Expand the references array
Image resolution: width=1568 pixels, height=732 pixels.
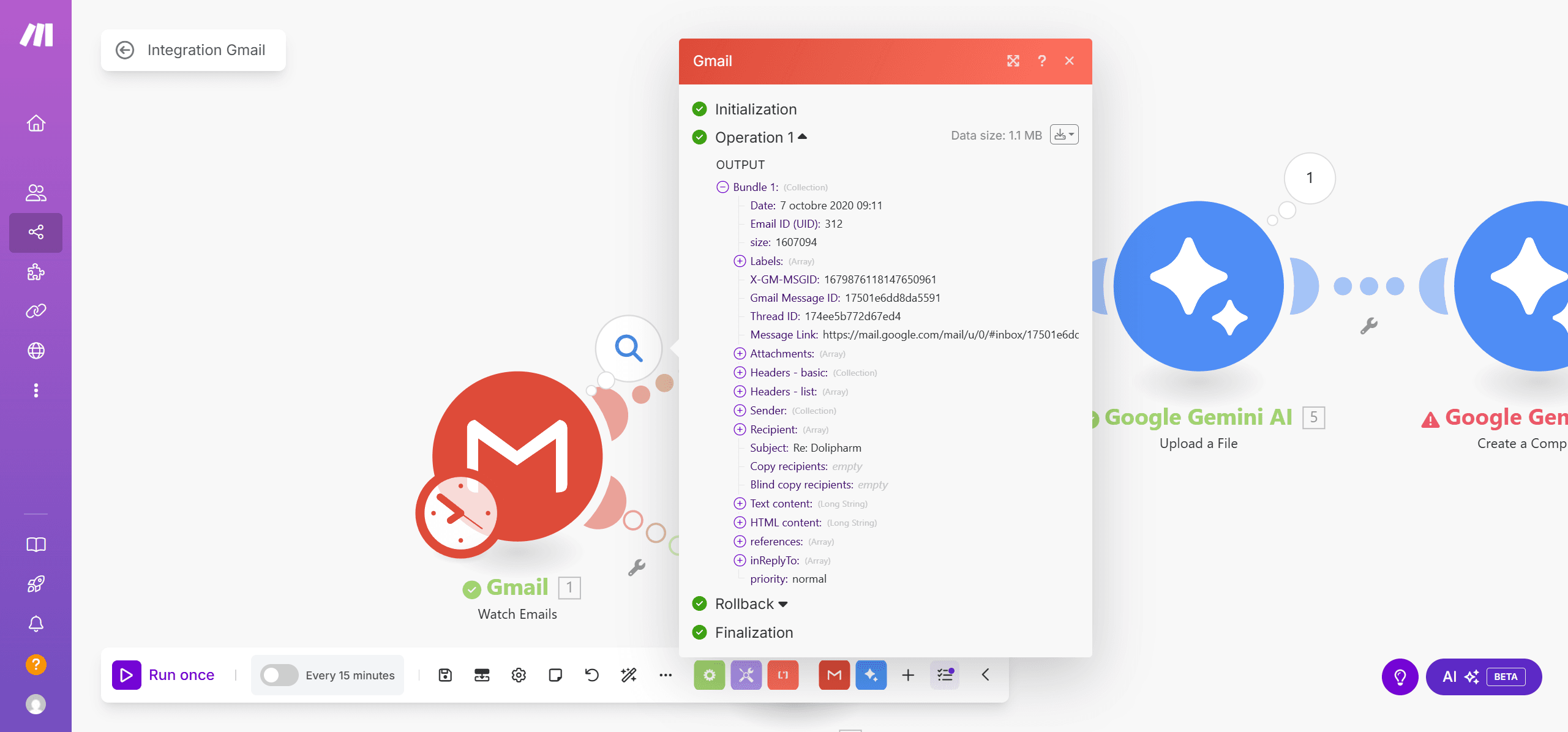pos(740,542)
